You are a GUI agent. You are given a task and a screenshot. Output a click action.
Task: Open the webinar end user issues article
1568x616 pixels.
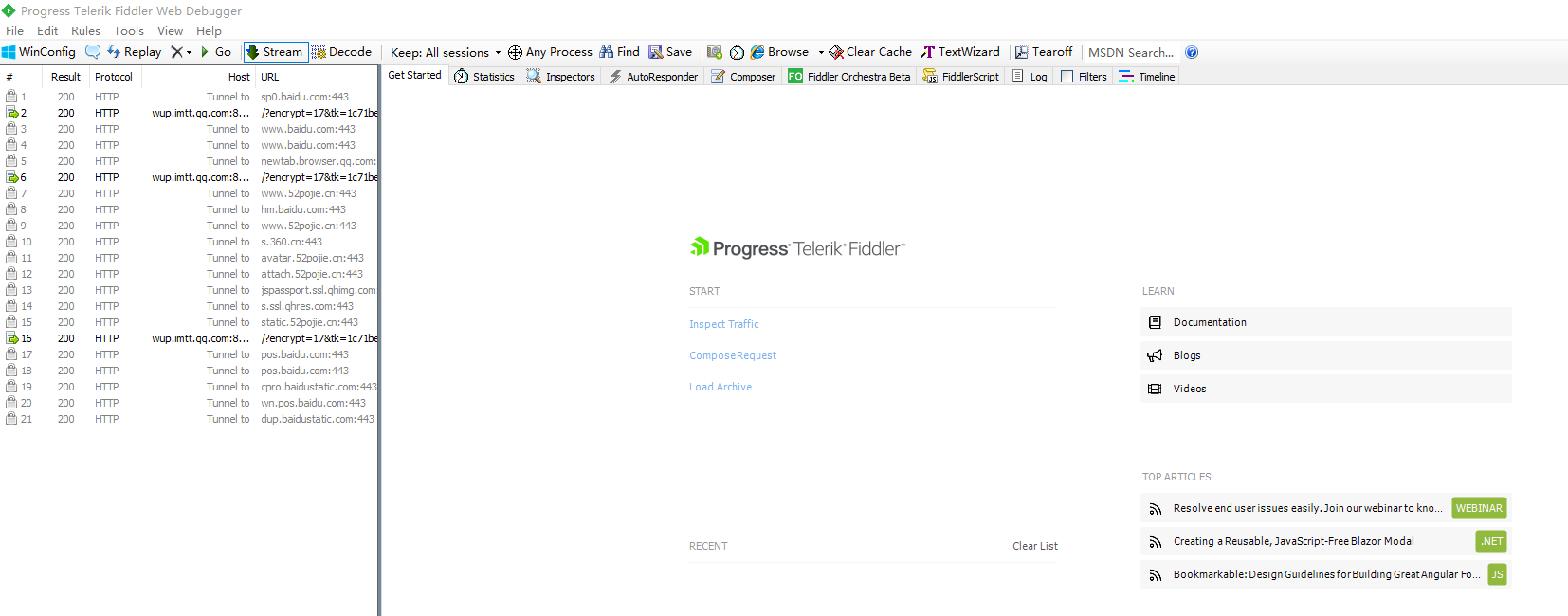click(x=1307, y=508)
